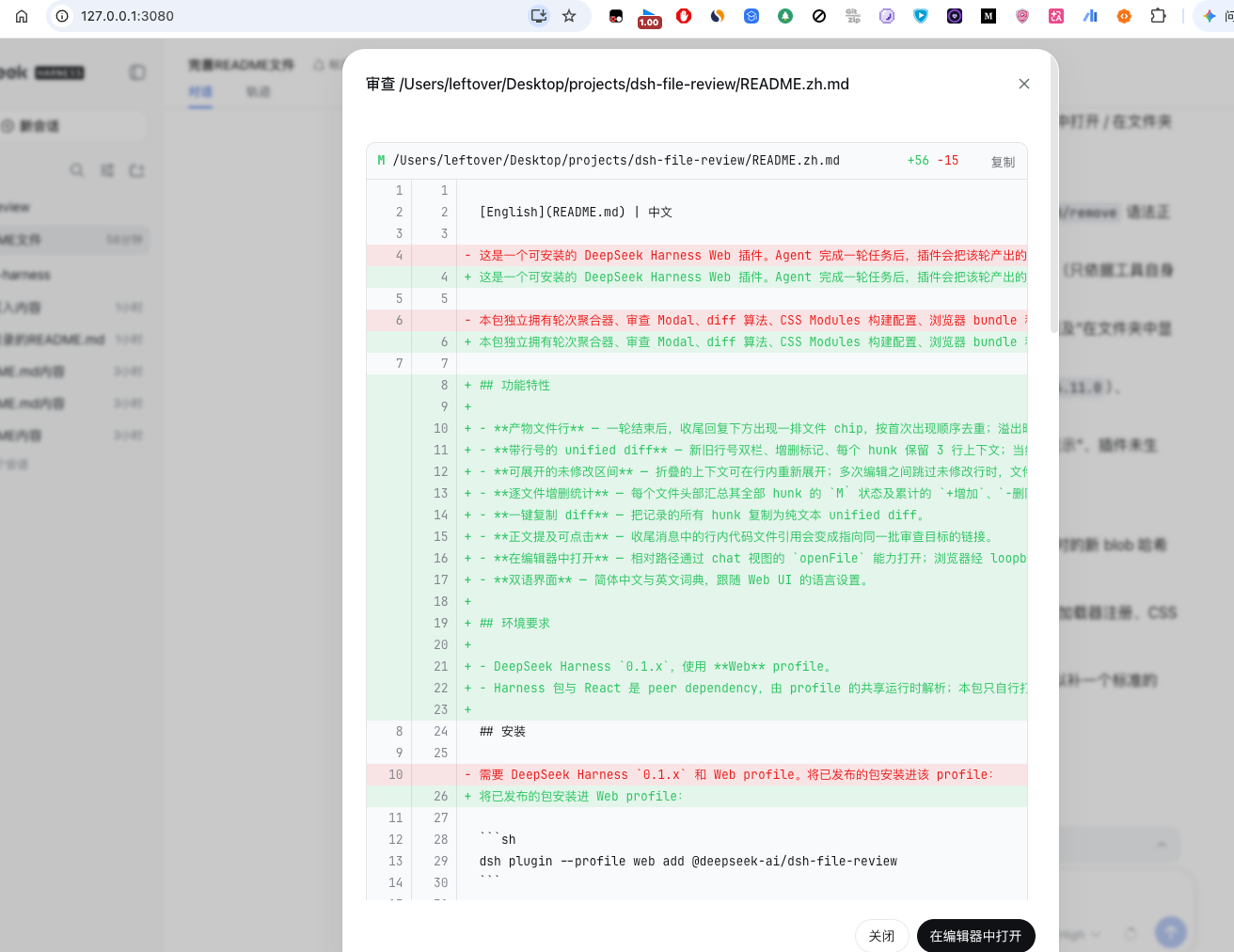Open the black and red recorder extension
Viewport: 1234px width, 952px height.
616,16
